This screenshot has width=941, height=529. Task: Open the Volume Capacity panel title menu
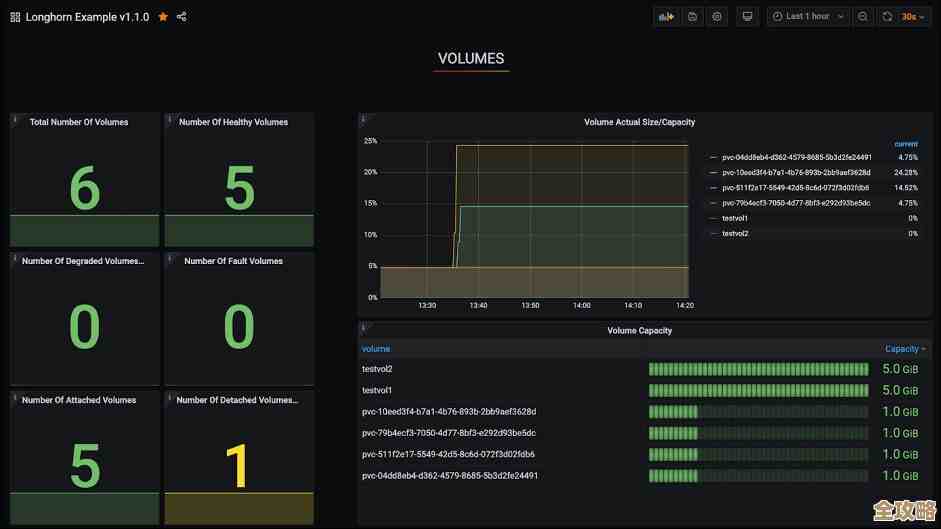(639, 330)
